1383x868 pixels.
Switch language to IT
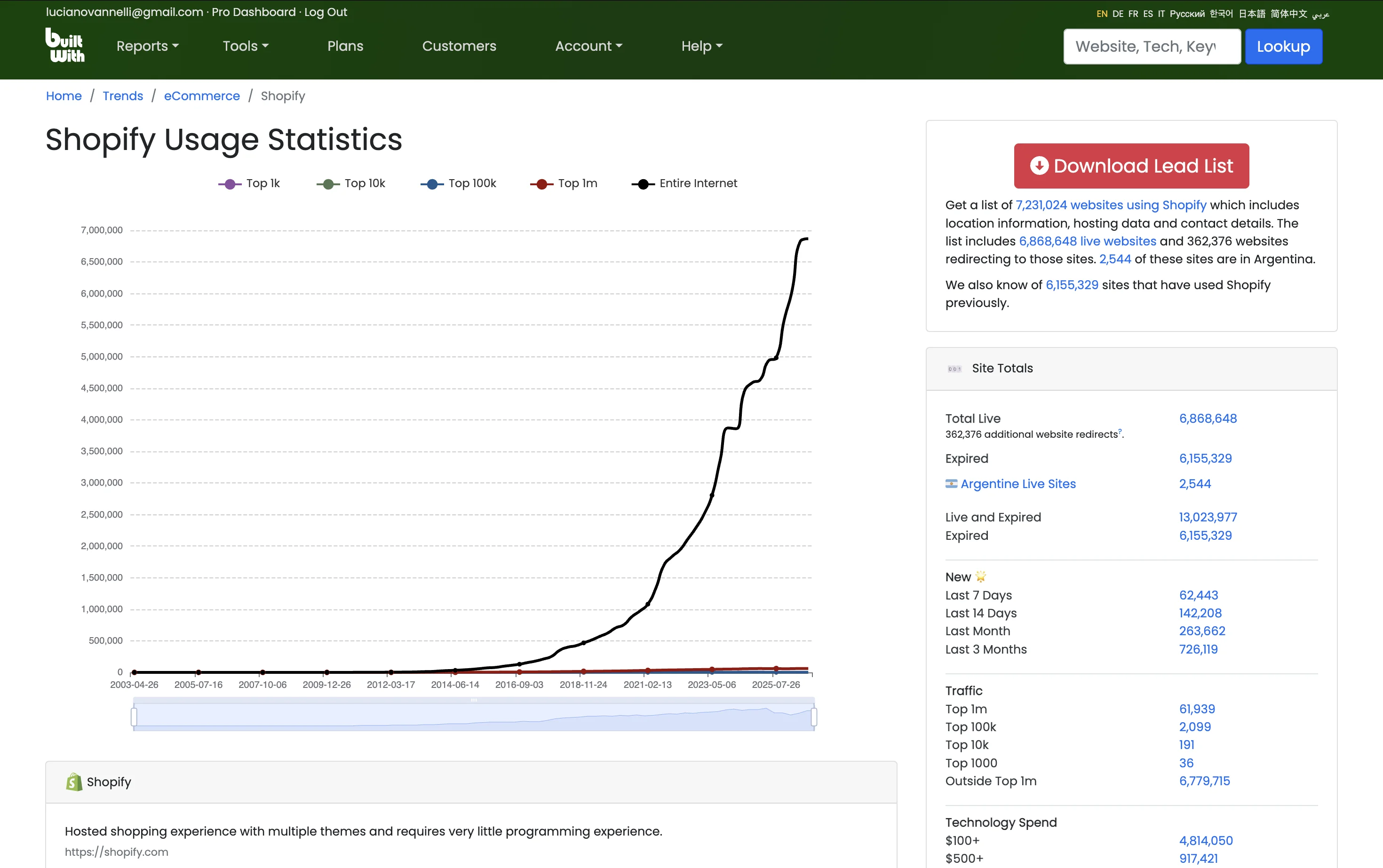point(1161,14)
